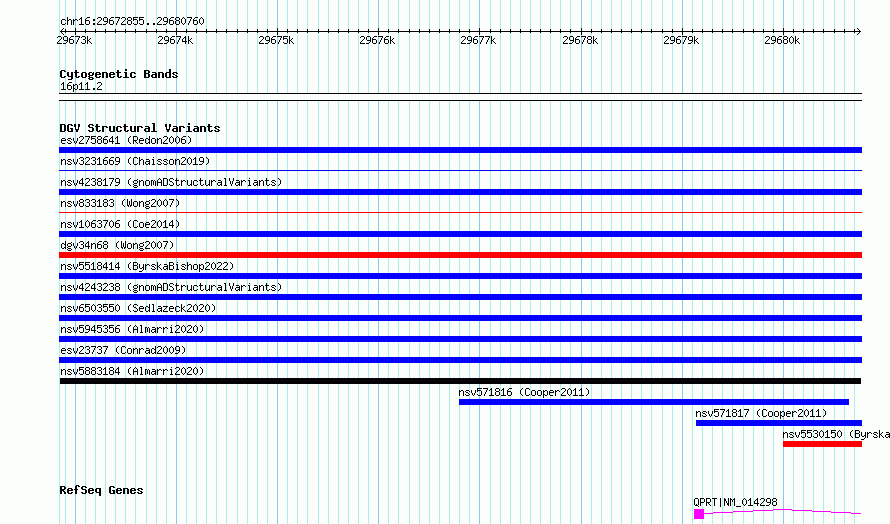
Task: Click the nsv571816 (Cooper2011) label
Action: pyautogui.click(x=524, y=392)
